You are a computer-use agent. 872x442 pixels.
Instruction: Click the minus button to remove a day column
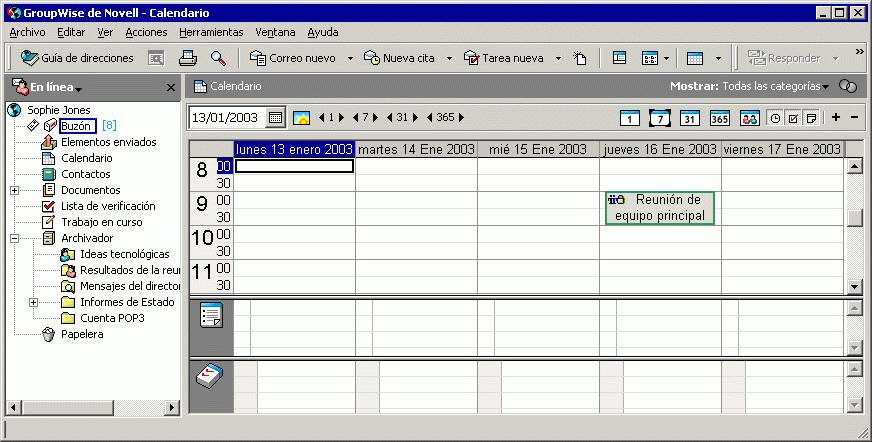[854, 117]
